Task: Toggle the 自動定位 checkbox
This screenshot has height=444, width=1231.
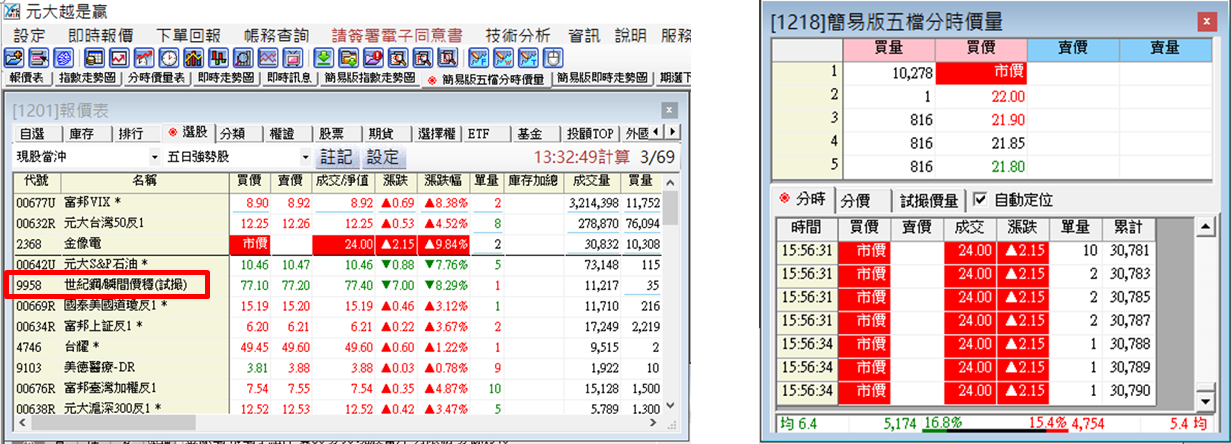Action: pyautogui.click(x=979, y=200)
